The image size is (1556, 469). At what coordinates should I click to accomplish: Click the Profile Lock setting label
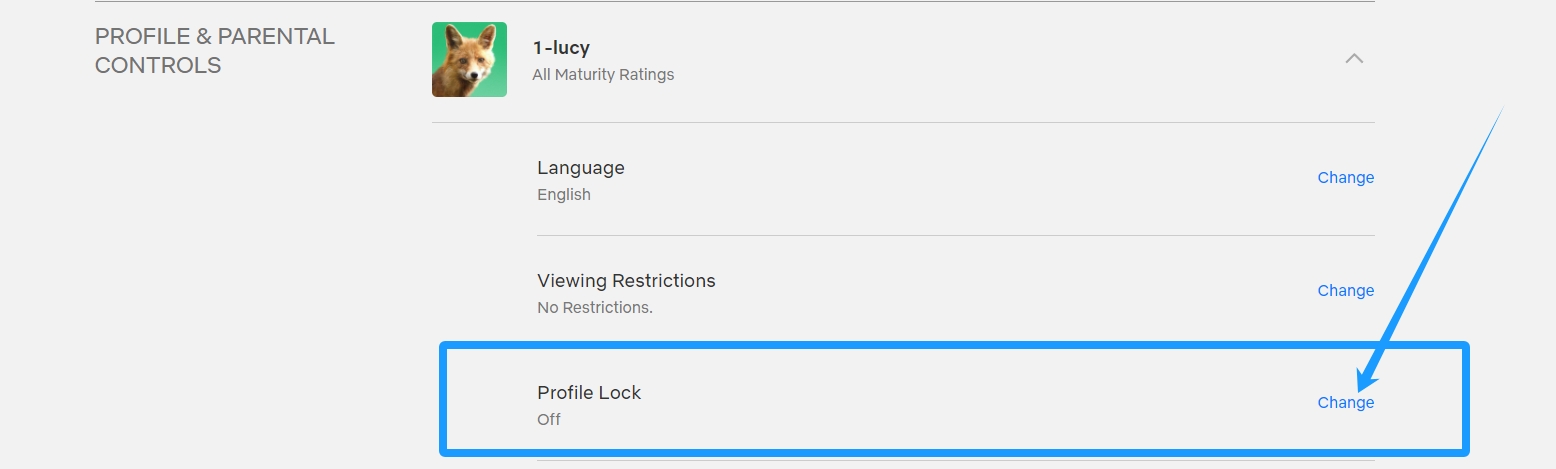coord(589,393)
